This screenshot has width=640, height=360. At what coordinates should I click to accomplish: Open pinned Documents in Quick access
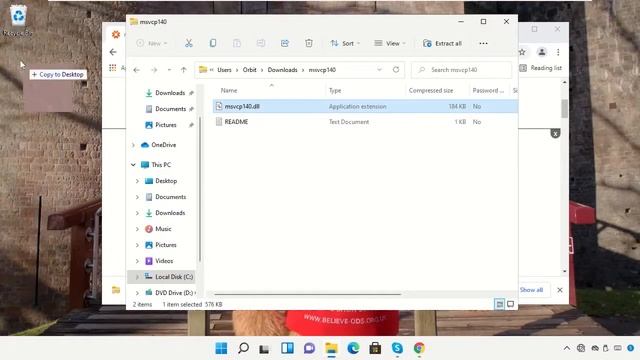tap(170, 109)
